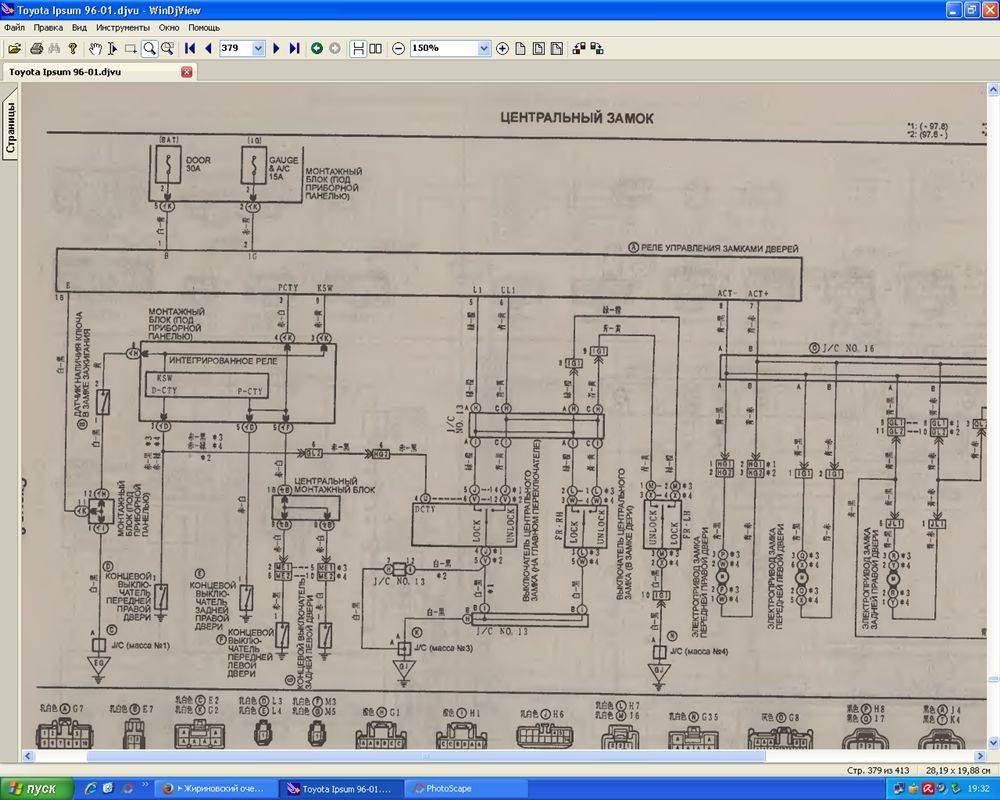This screenshot has height=800, width=1000.
Task: Click the Print icon in toolbar
Action: pos(34,48)
